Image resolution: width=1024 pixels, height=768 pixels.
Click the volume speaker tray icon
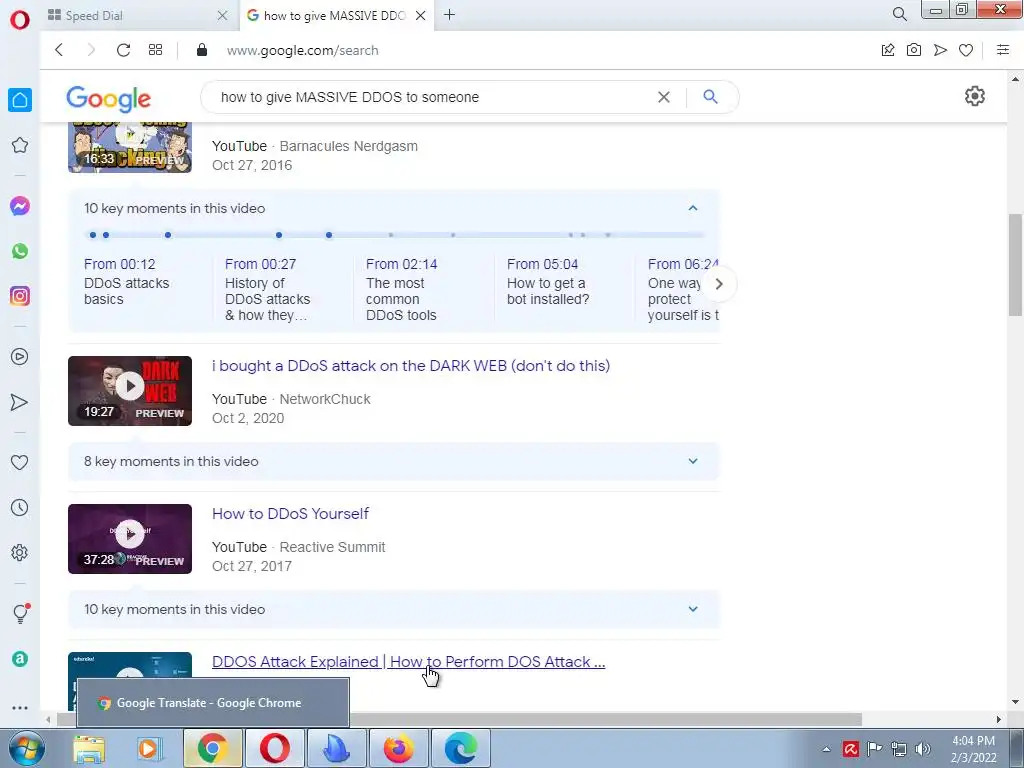[x=923, y=749]
